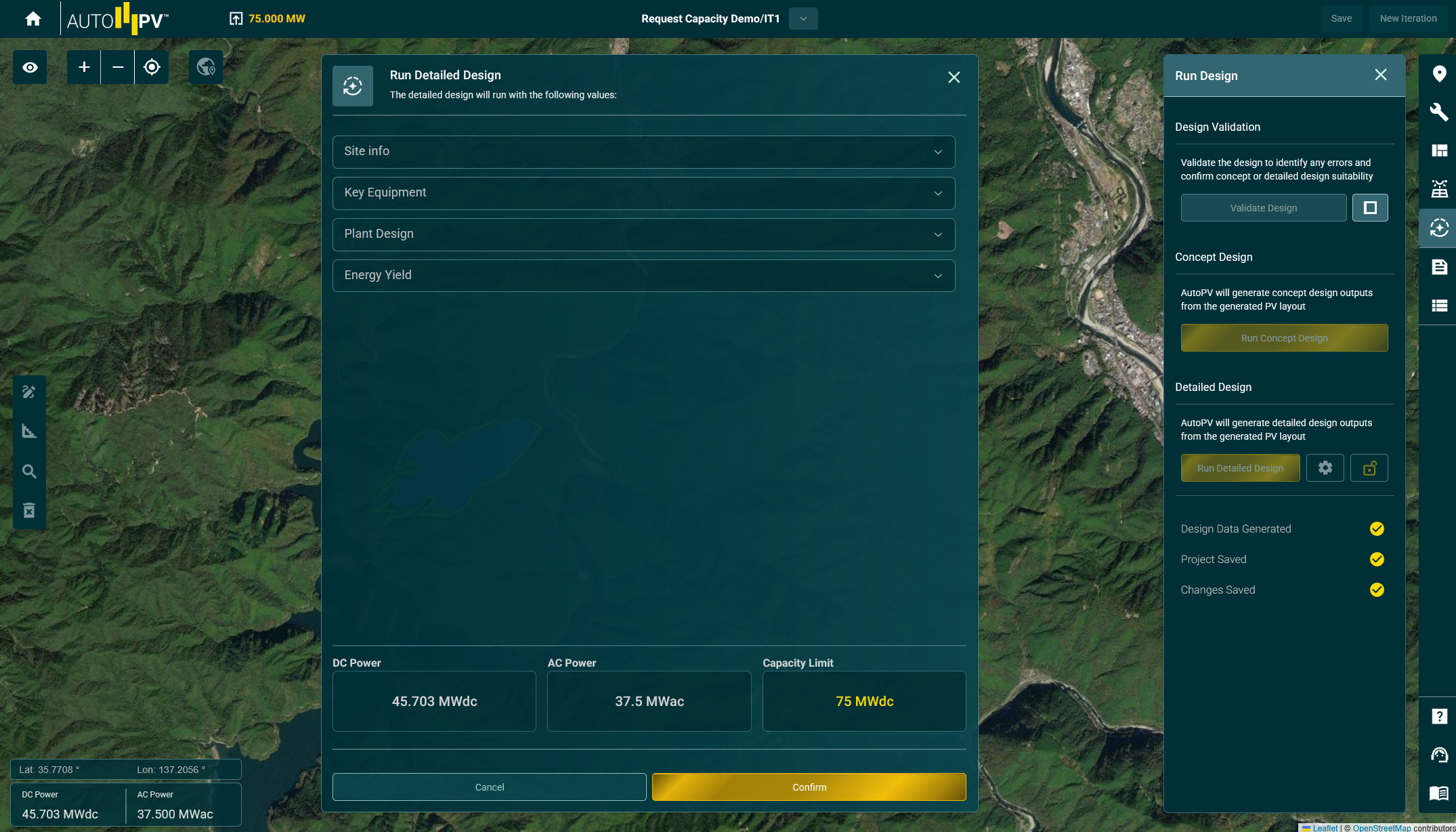Open the project iteration dropdown arrow
This screenshot has height=832, width=1456.
coord(803,19)
